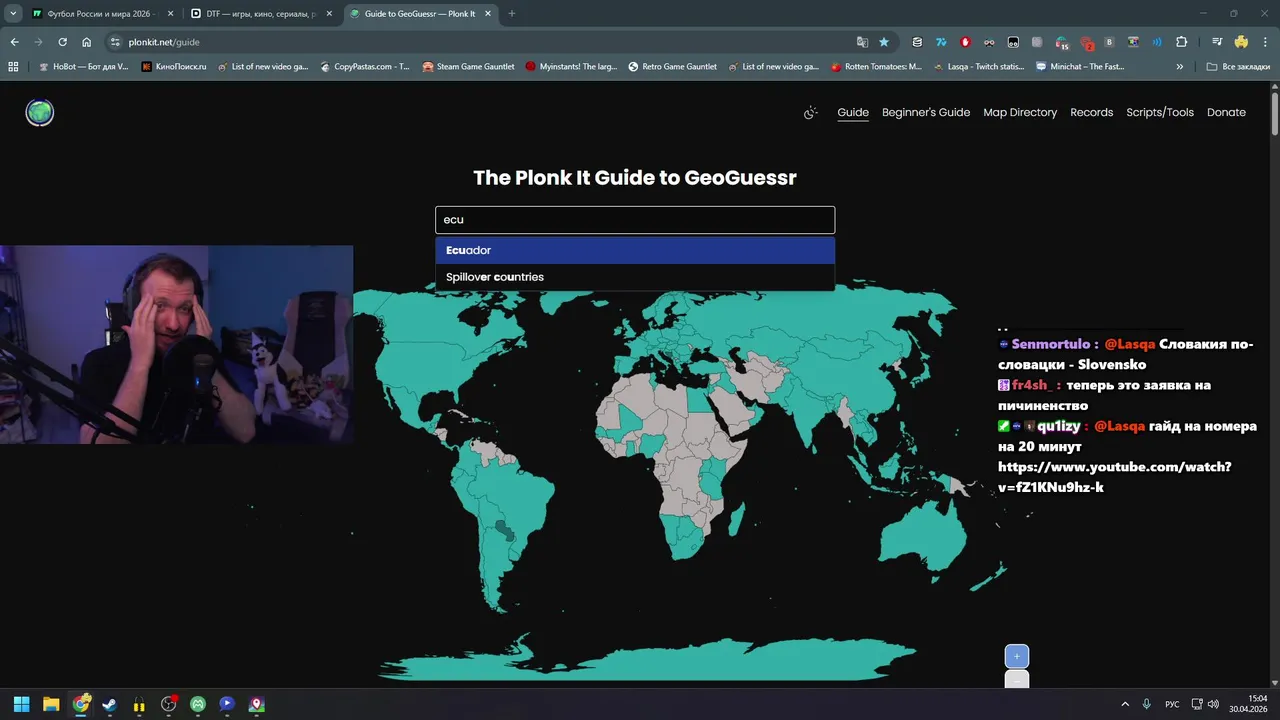Open the Records page

coord(1091,113)
